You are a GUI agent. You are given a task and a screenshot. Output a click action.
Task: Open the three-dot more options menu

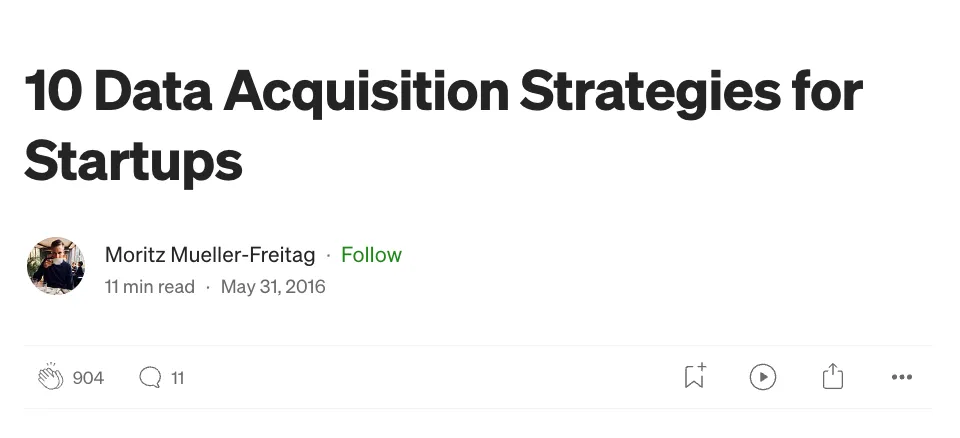pyautogui.click(x=902, y=377)
